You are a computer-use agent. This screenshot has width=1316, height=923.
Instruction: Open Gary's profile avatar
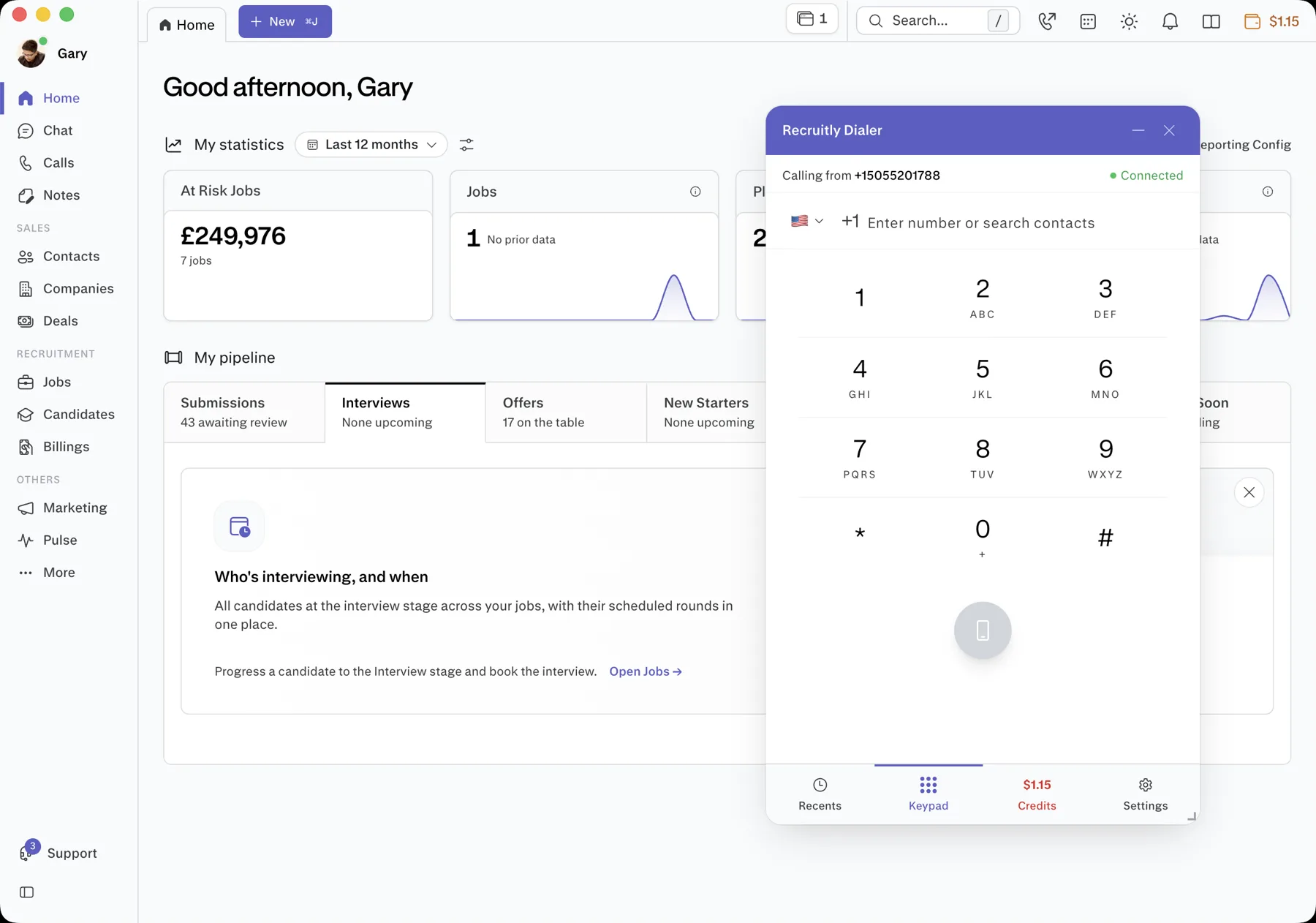(x=31, y=53)
